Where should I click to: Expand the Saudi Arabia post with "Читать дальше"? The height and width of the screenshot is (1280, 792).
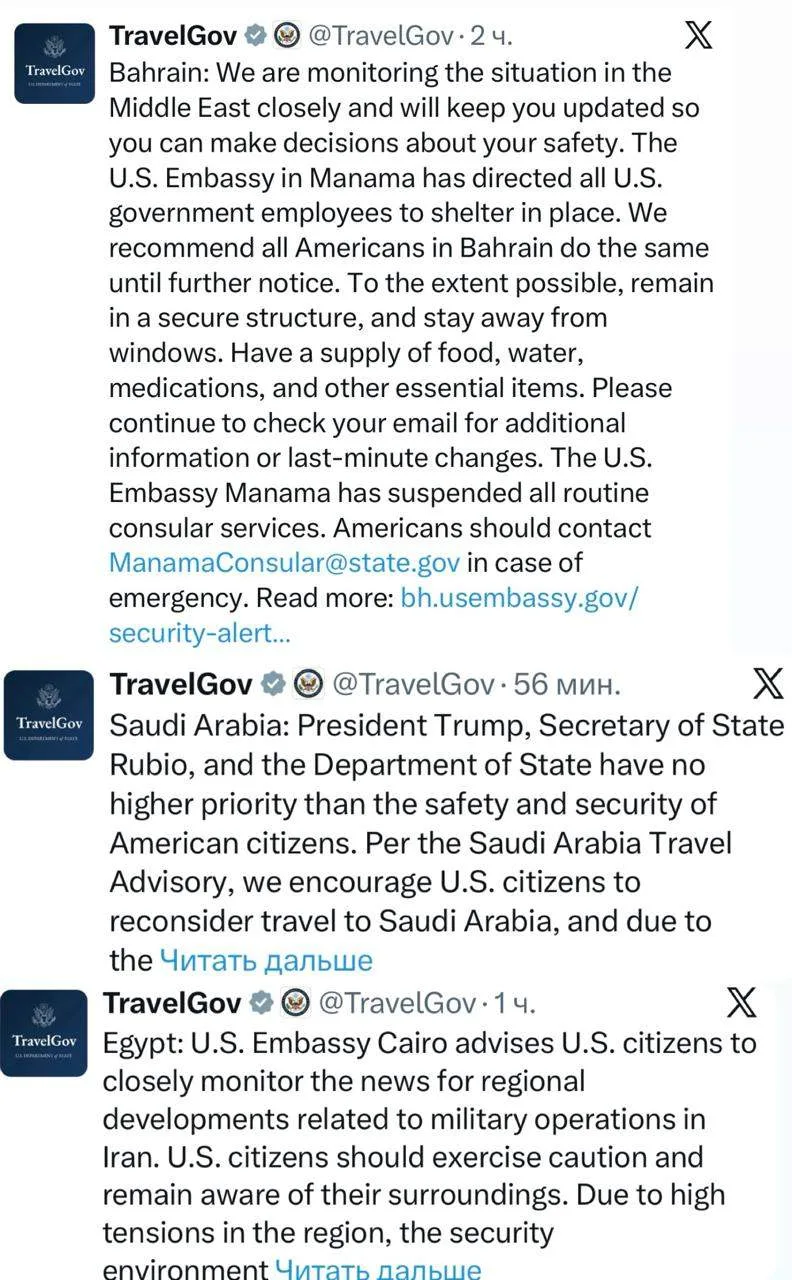[x=266, y=961]
